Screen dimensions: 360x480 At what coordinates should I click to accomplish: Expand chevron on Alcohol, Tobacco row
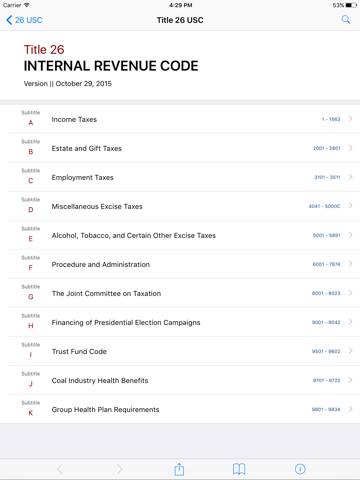pyautogui.click(x=351, y=235)
